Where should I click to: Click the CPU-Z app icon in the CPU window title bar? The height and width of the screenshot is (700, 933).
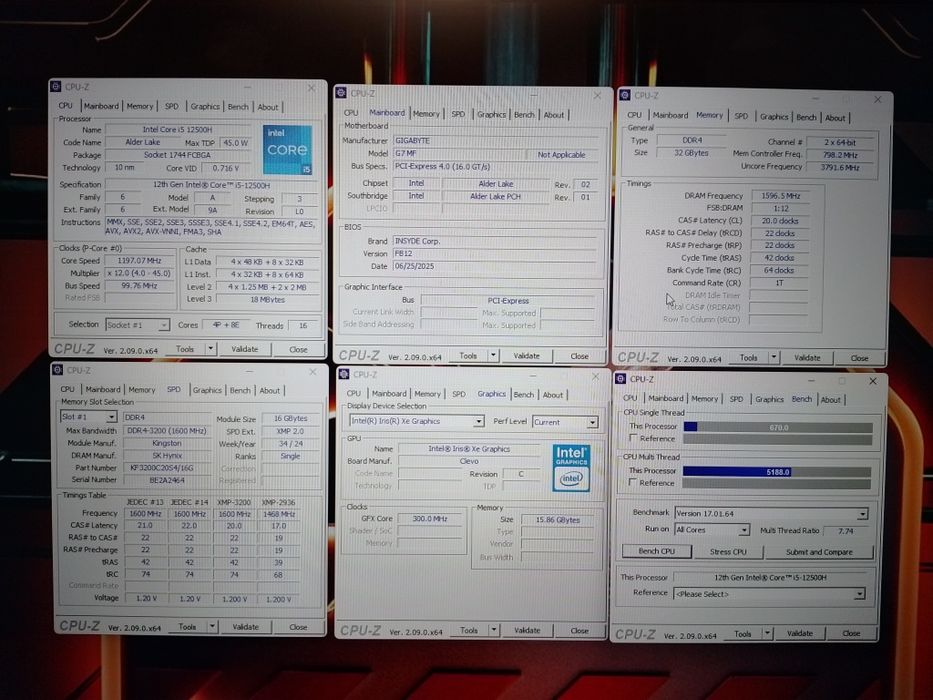tap(55, 87)
